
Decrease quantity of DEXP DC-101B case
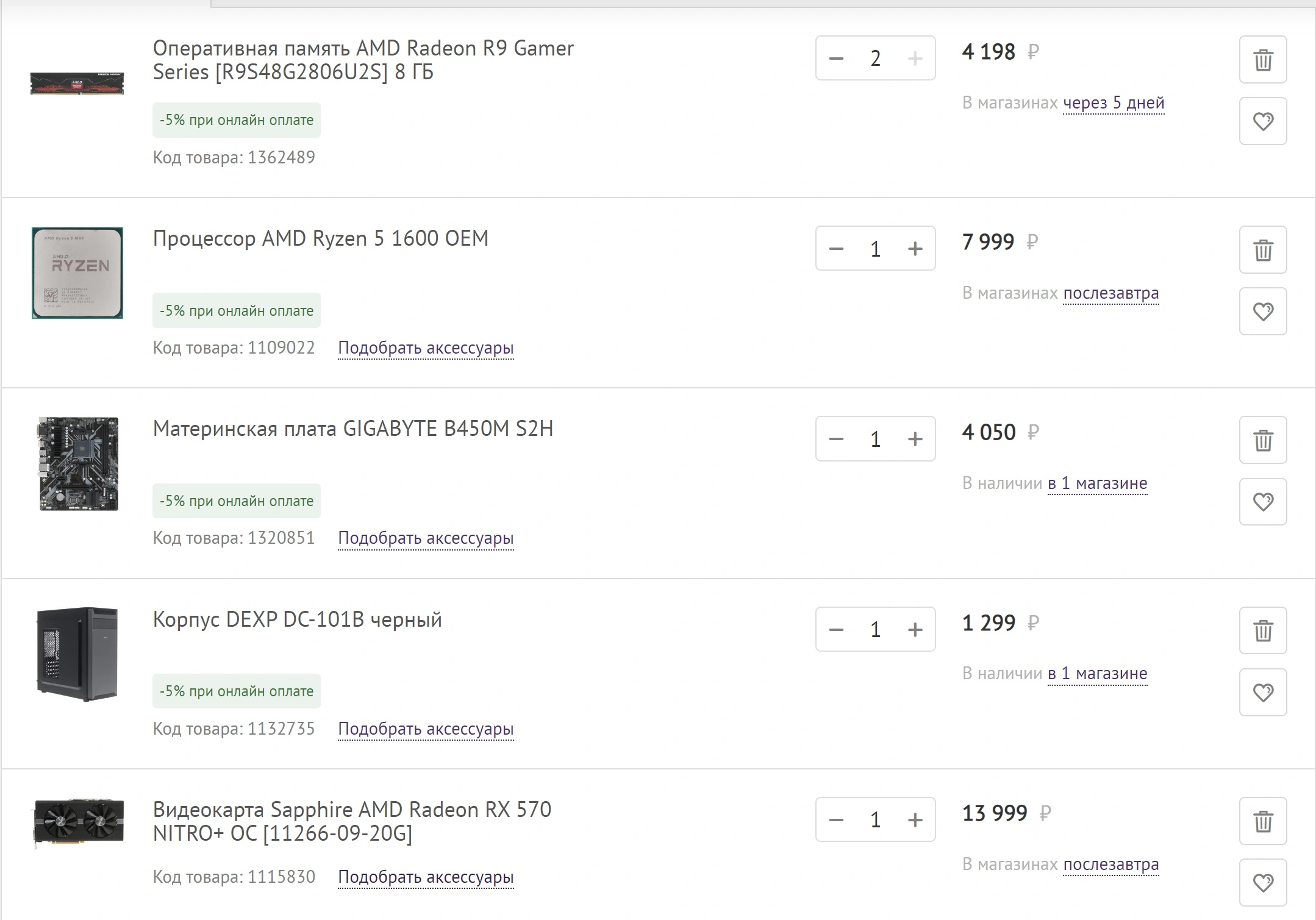[836, 630]
